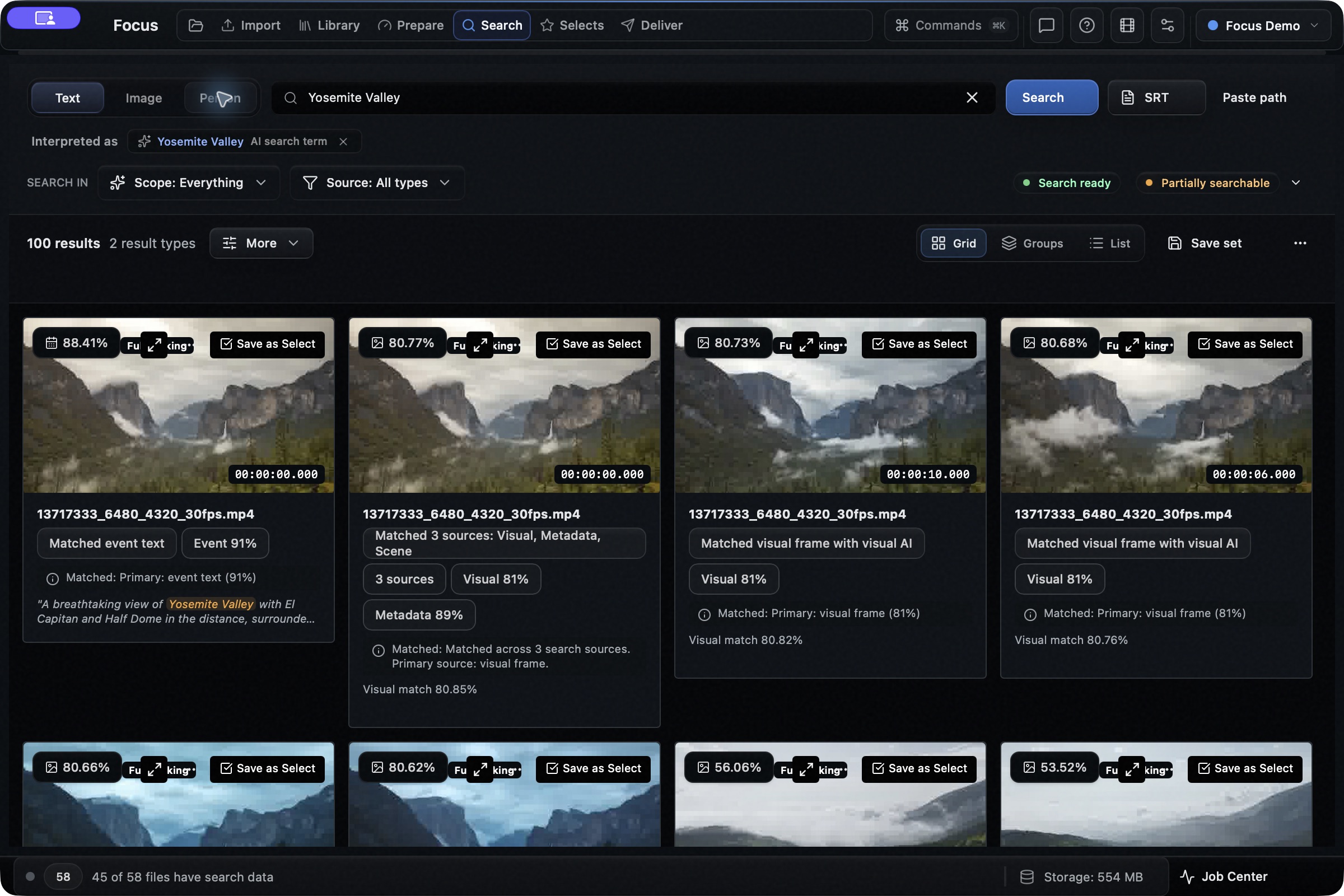Open Job Center in the status bar
Screen dimensions: 1344x896
pos(1224,876)
